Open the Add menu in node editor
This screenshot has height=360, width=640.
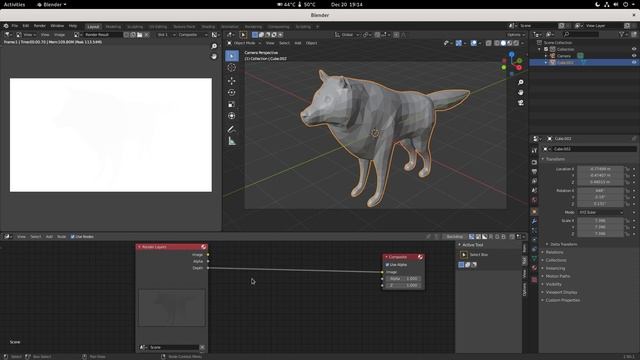(49, 237)
